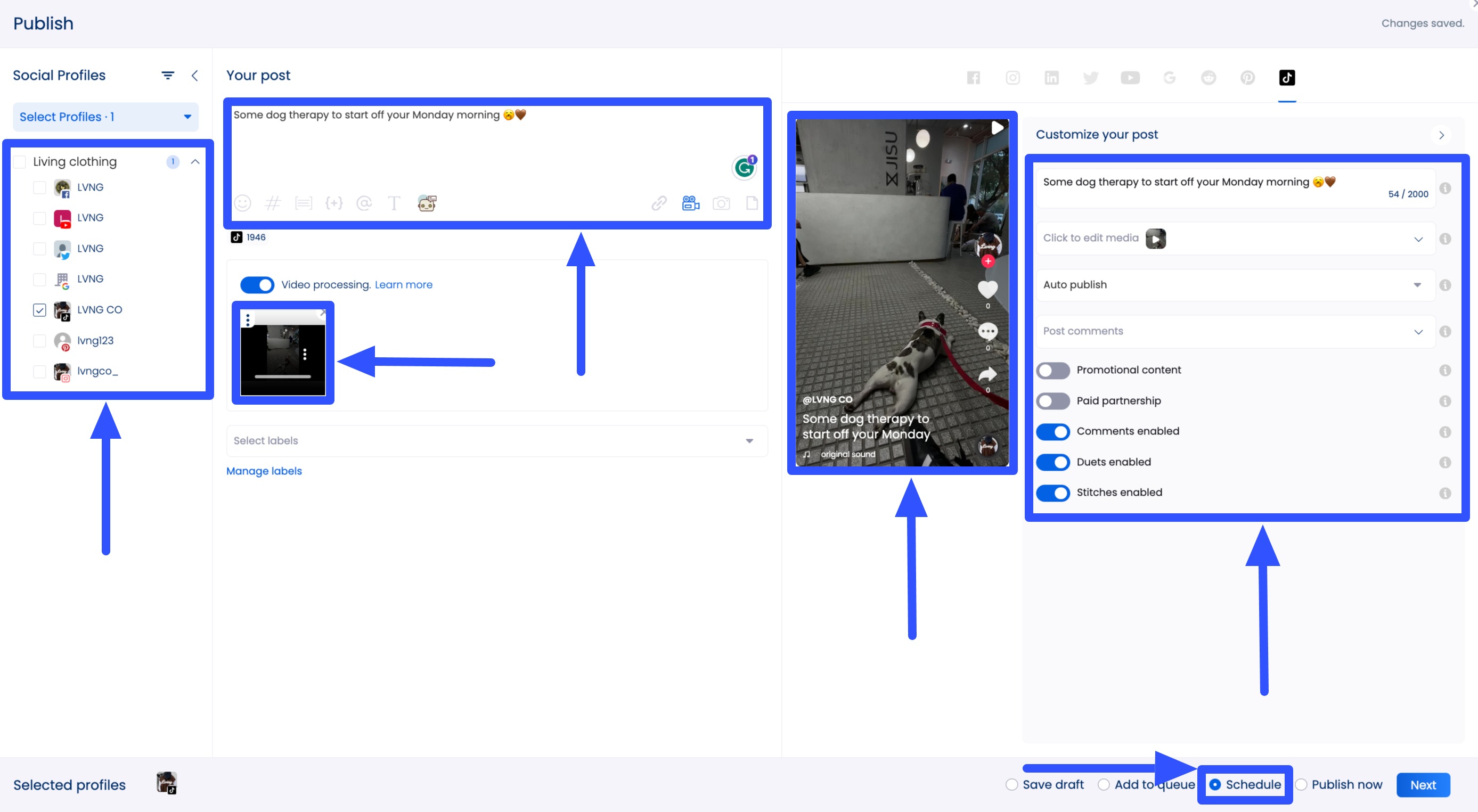1478x812 pixels.
Task: Open the Select Profiles dropdown
Action: click(105, 117)
